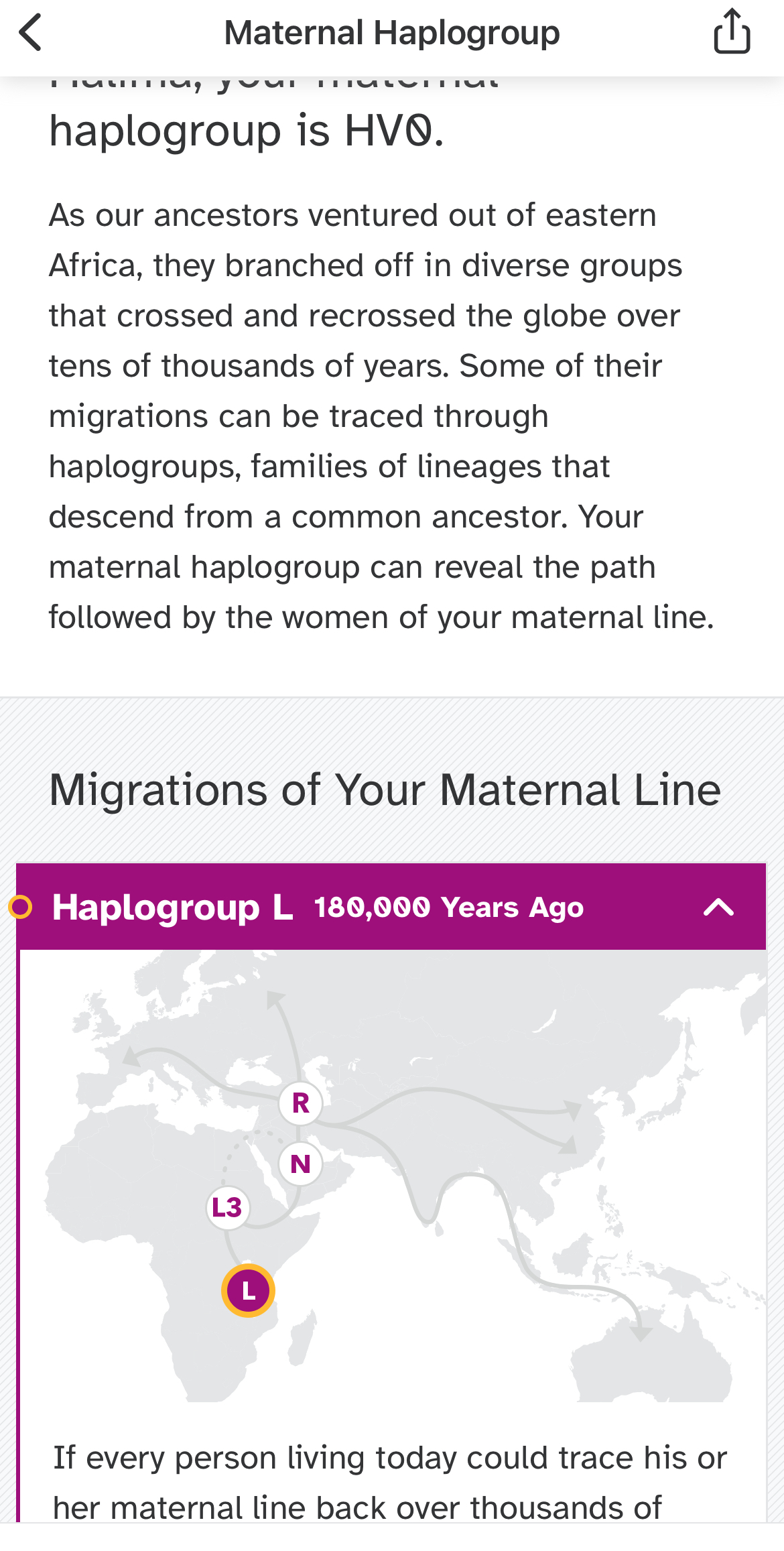Tap the highlighted L marker in Africa
This screenshot has height=1551, width=784.
coord(248,1290)
